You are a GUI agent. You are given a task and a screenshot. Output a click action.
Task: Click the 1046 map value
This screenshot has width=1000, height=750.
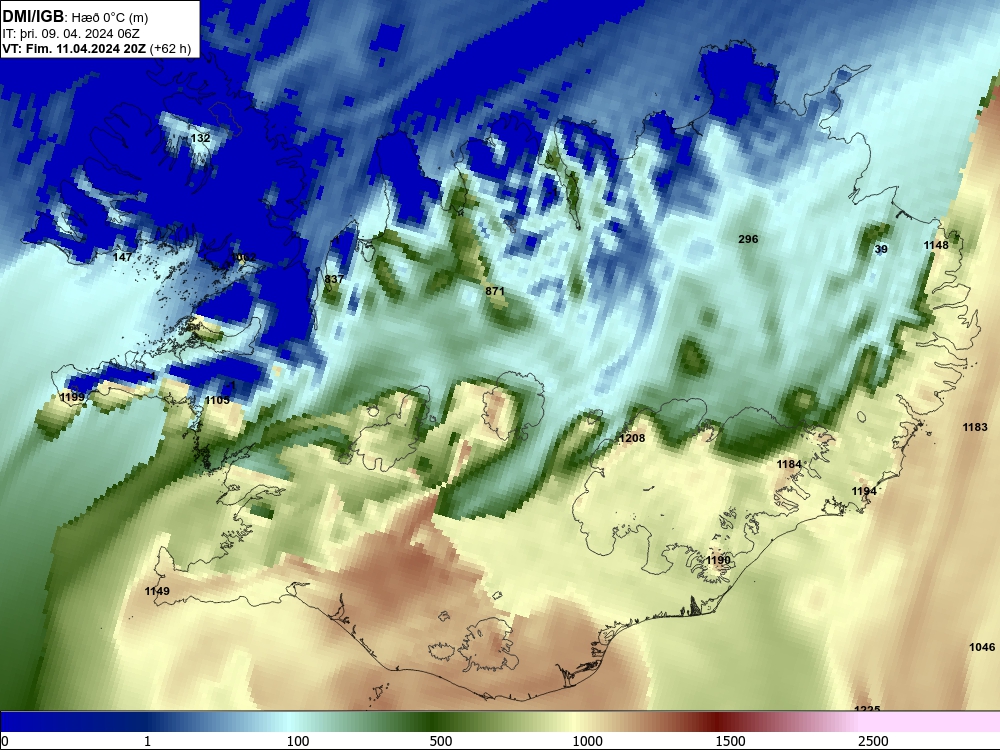(x=982, y=647)
